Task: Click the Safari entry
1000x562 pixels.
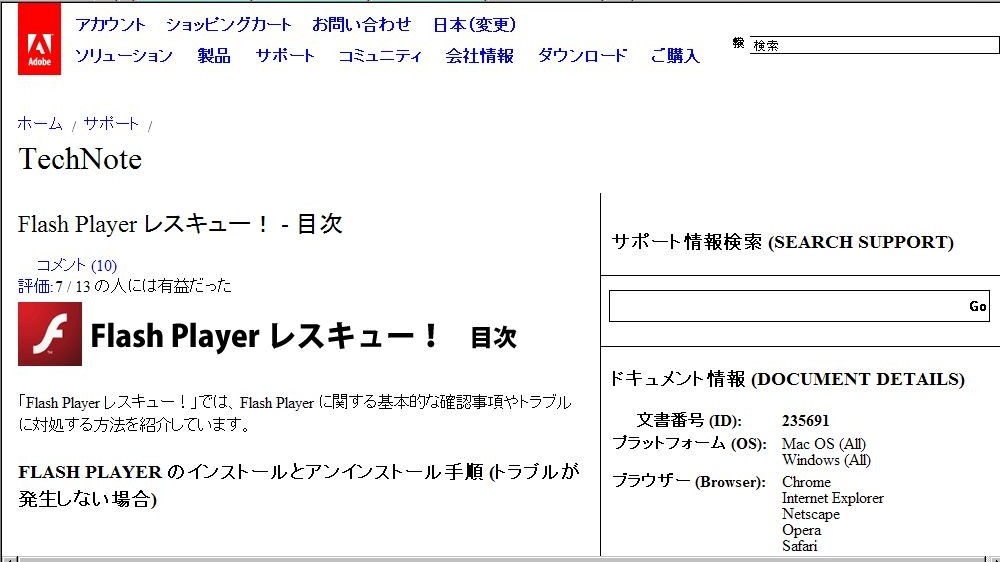Action: [x=799, y=546]
